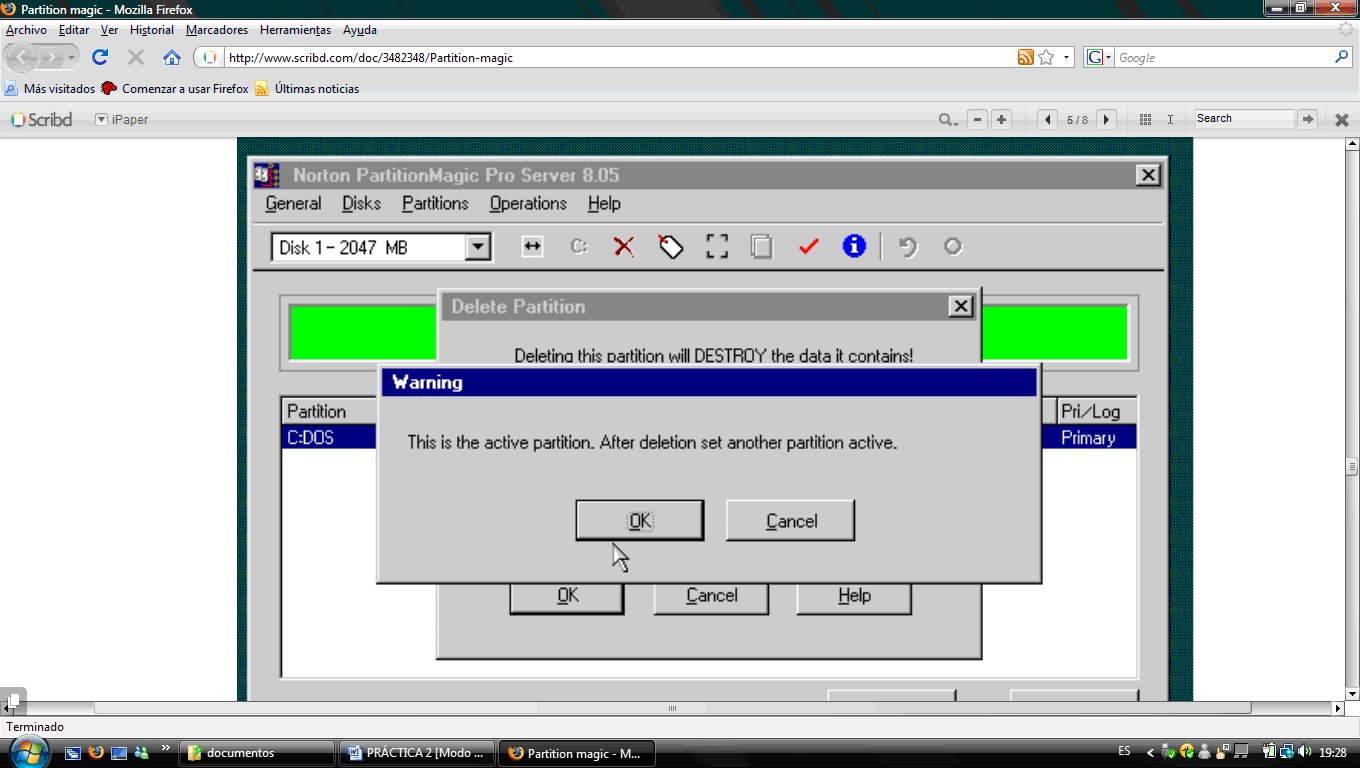Screen dimensions: 1360x768
Task: Click the Scribd zoom out minus button
Action: (977, 119)
